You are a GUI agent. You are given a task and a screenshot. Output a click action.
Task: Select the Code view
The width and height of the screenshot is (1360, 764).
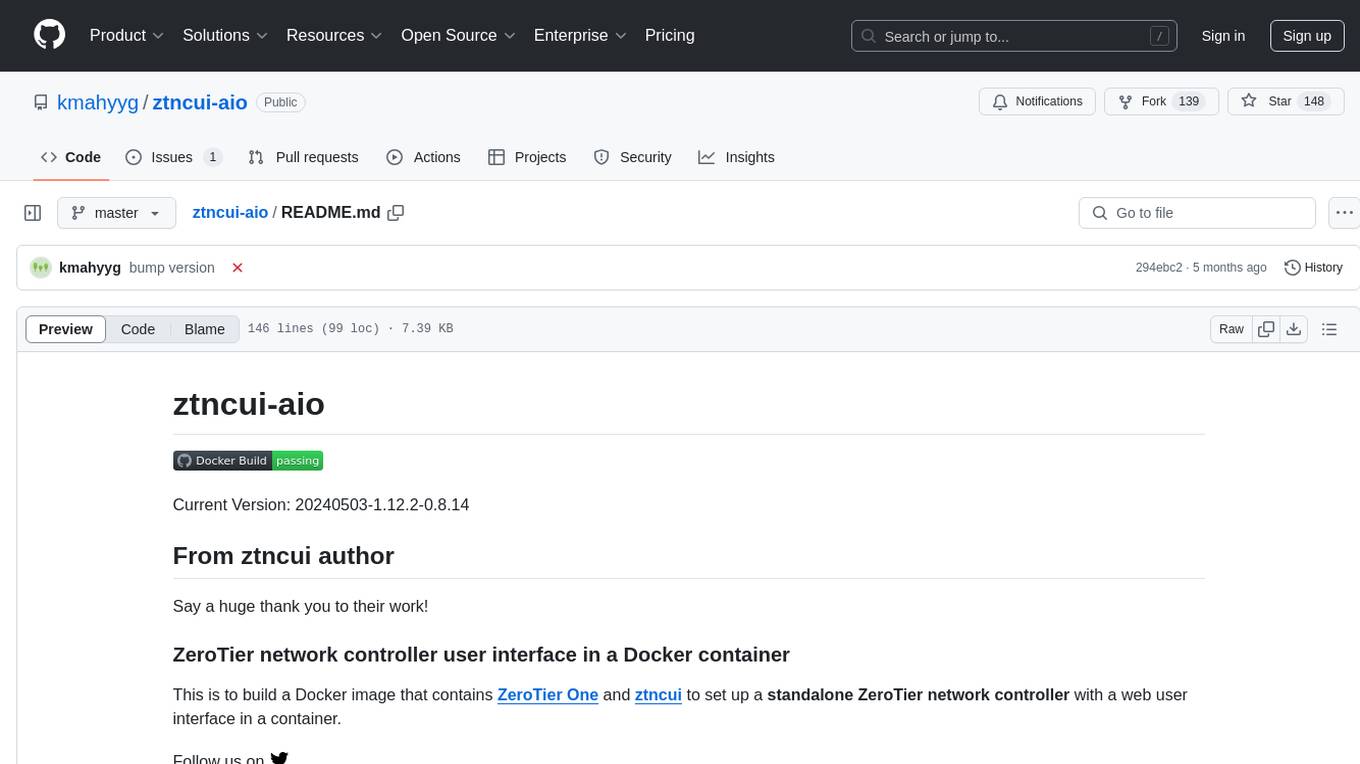click(138, 329)
